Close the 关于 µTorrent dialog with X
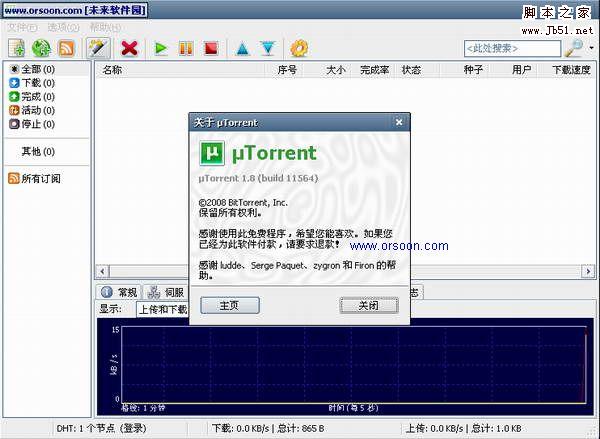This screenshot has height=439, width=600. click(x=399, y=122)
